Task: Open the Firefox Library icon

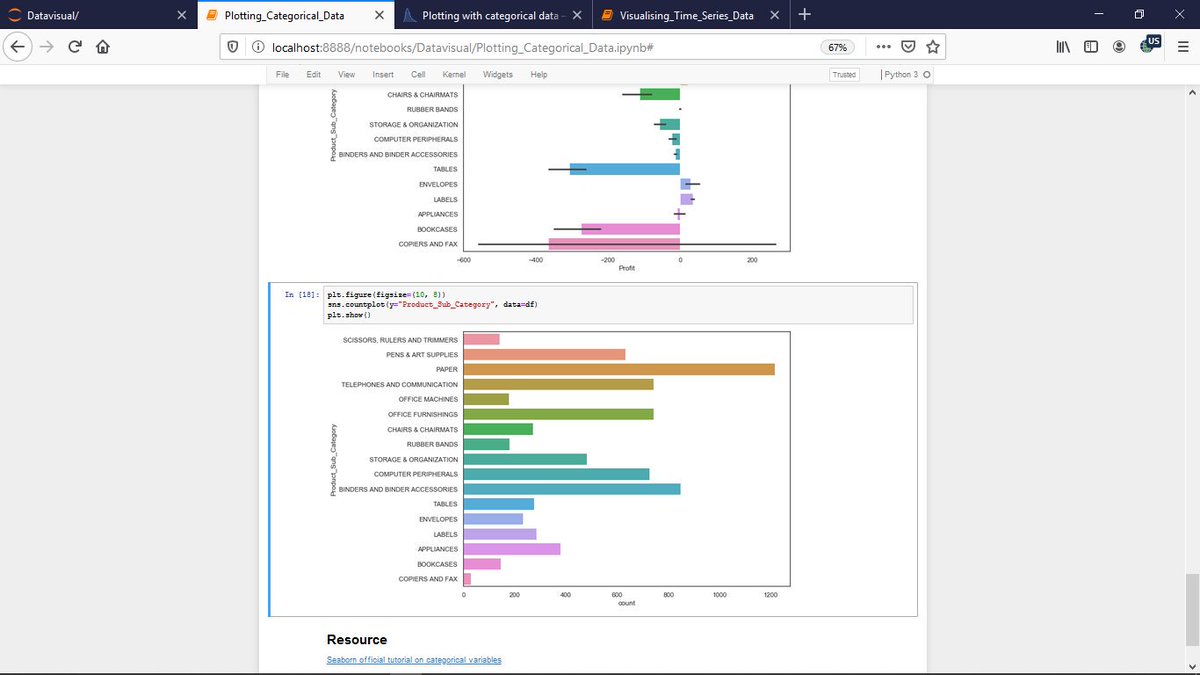Action: tap(1063, 46)
